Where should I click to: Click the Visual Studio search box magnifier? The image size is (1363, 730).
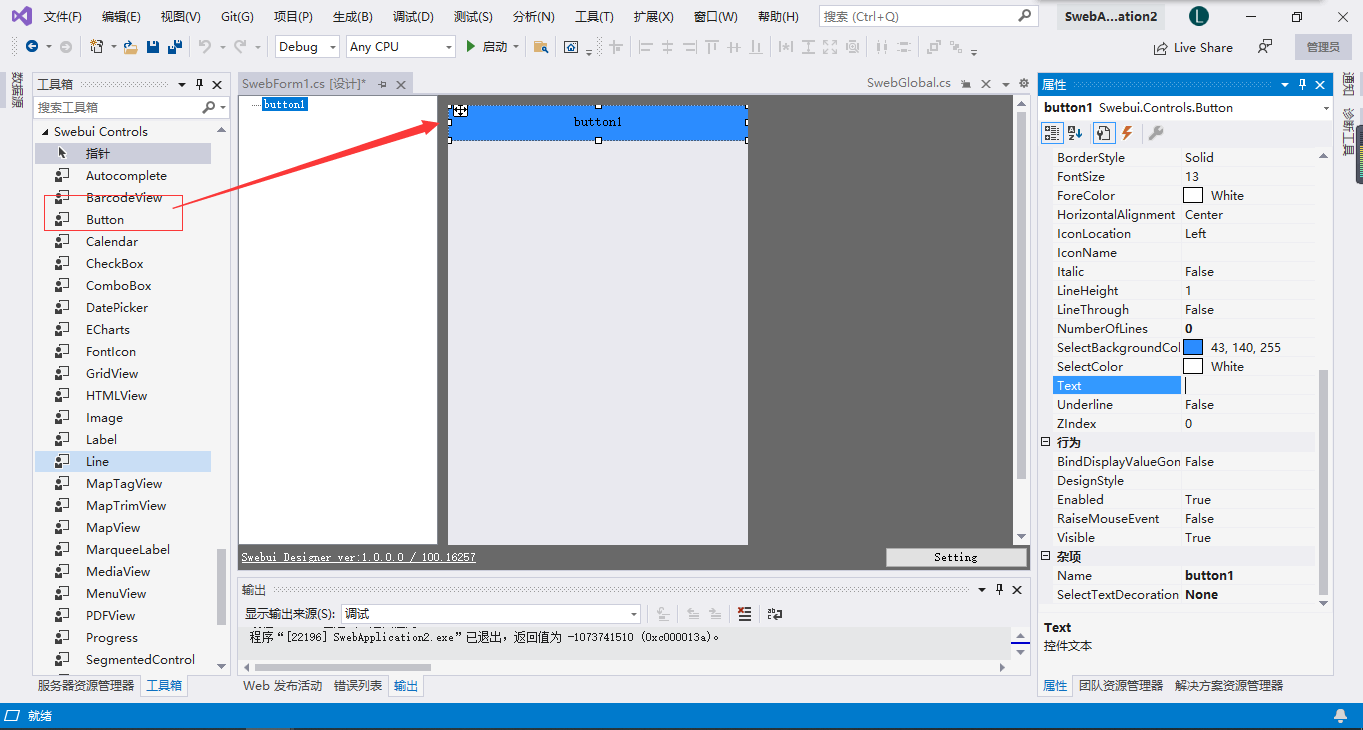click(x=1024, y=16)
